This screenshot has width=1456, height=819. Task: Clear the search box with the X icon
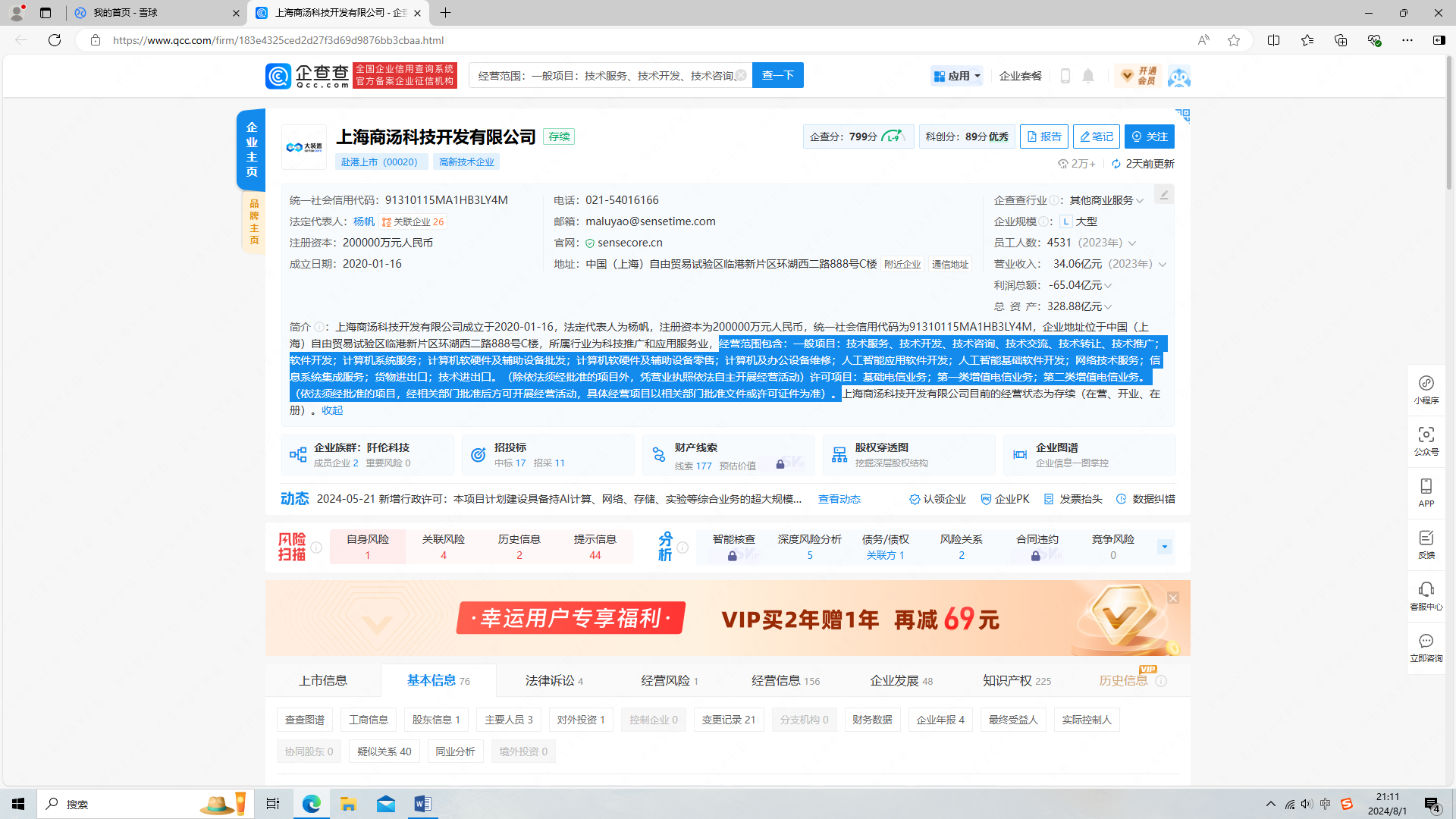(741, 75)
